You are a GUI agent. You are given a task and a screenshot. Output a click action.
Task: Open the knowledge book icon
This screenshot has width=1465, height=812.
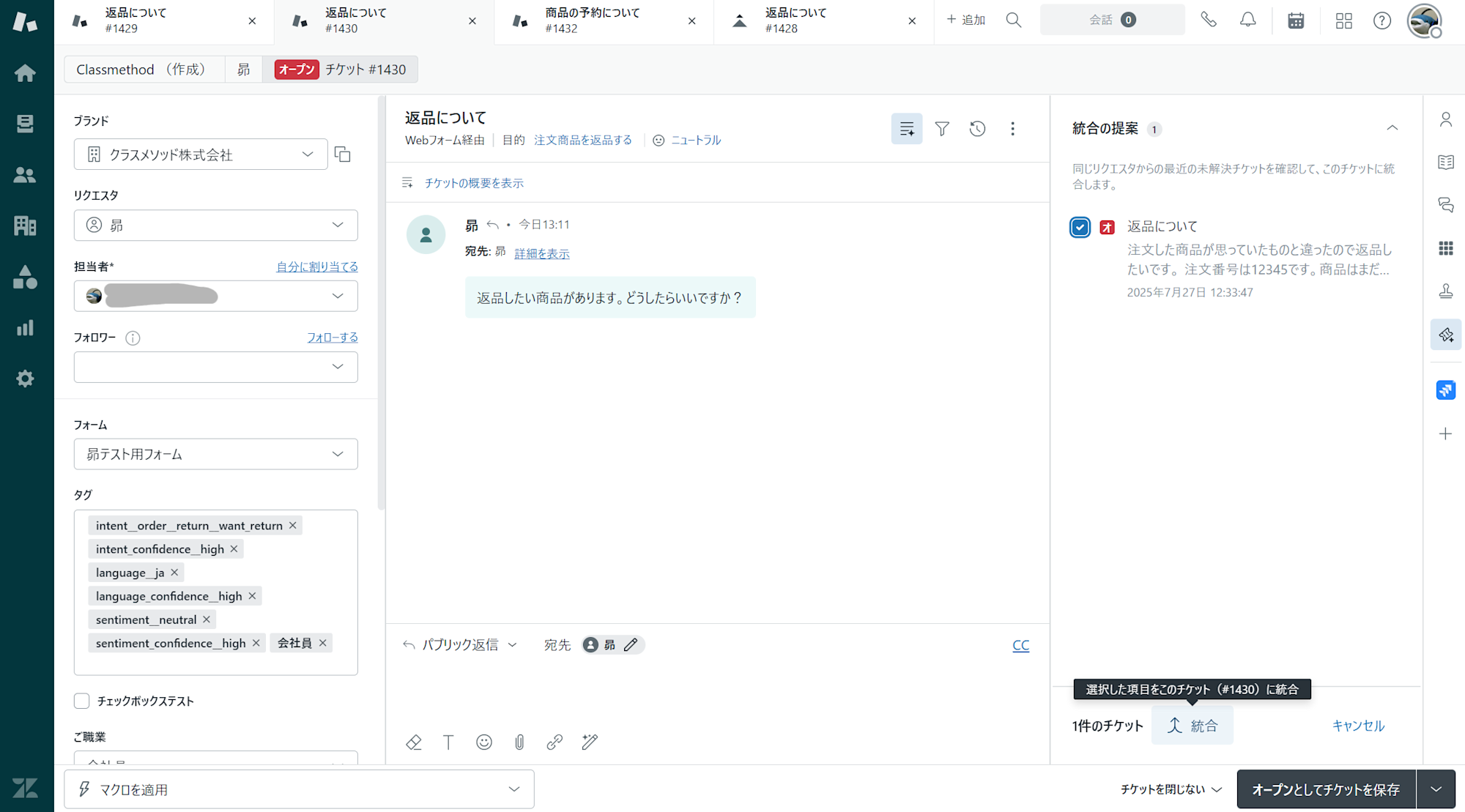[1446, 163]
